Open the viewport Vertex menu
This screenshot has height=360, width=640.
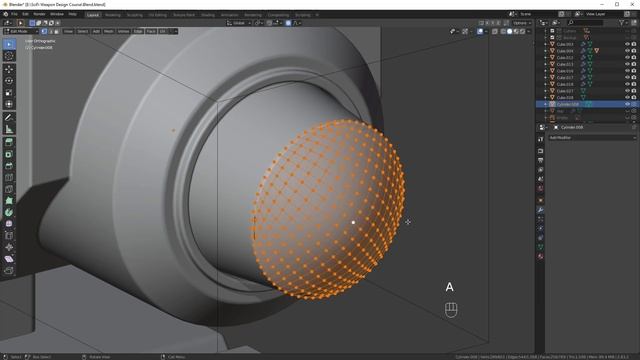point(123,31)
